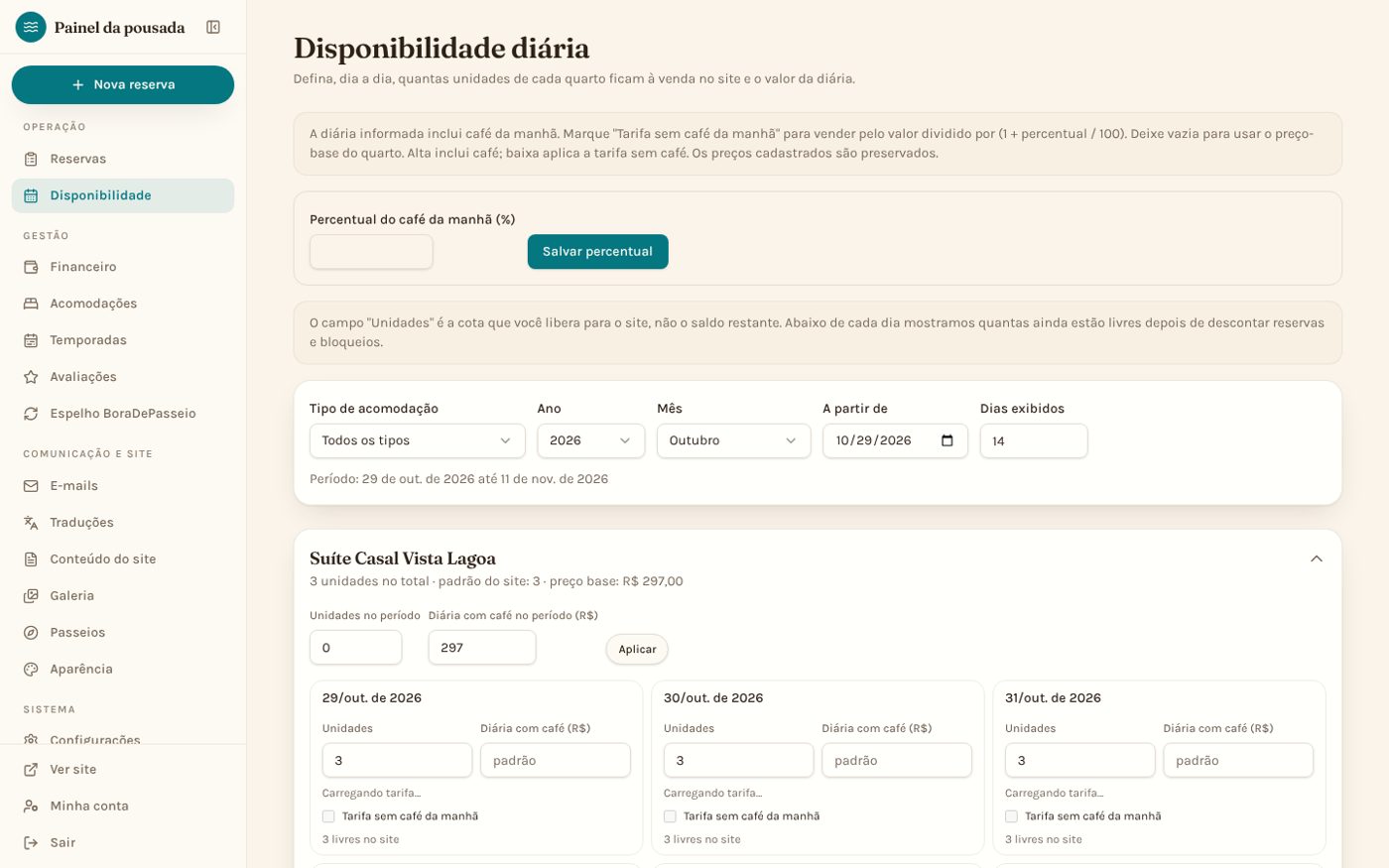Open the Mês dropdown showing Outubro
This screenshot has width=1389, height=868.
point(734,440)
